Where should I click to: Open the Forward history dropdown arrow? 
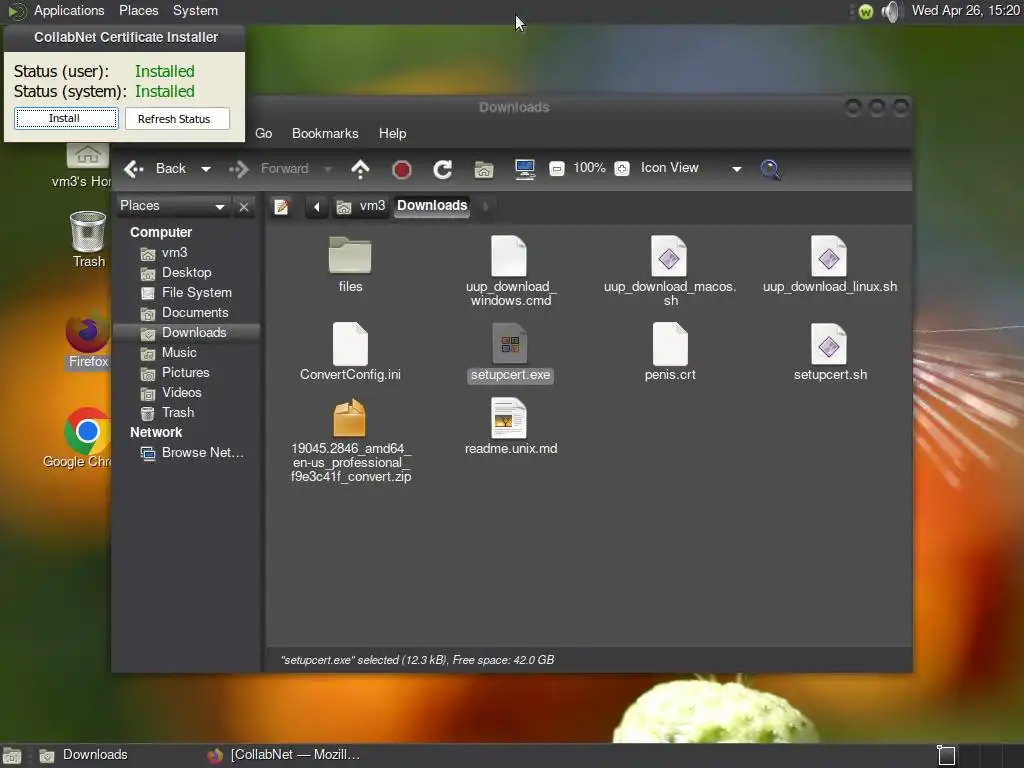click(x=328, y=169)
